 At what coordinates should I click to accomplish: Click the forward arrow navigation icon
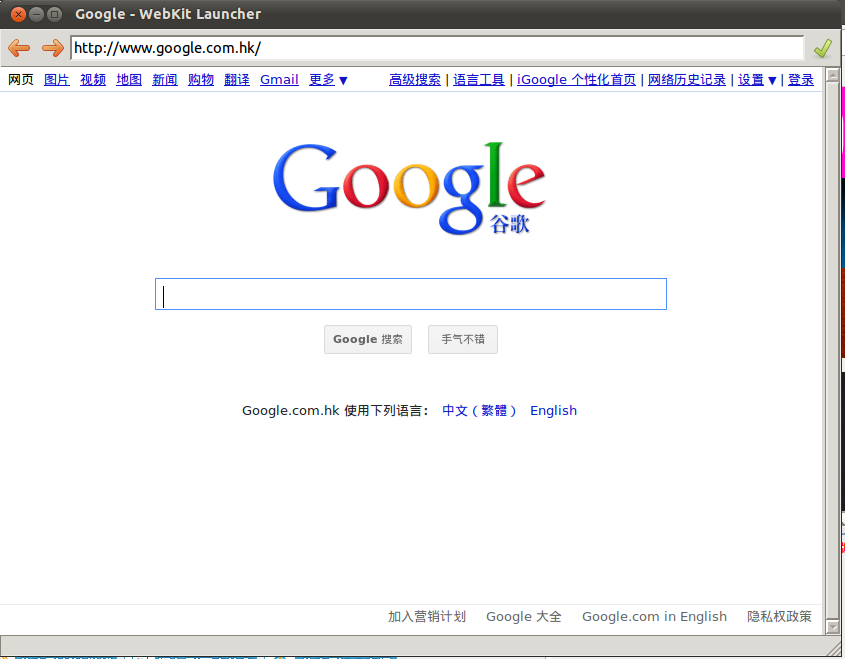pos(52,48)
